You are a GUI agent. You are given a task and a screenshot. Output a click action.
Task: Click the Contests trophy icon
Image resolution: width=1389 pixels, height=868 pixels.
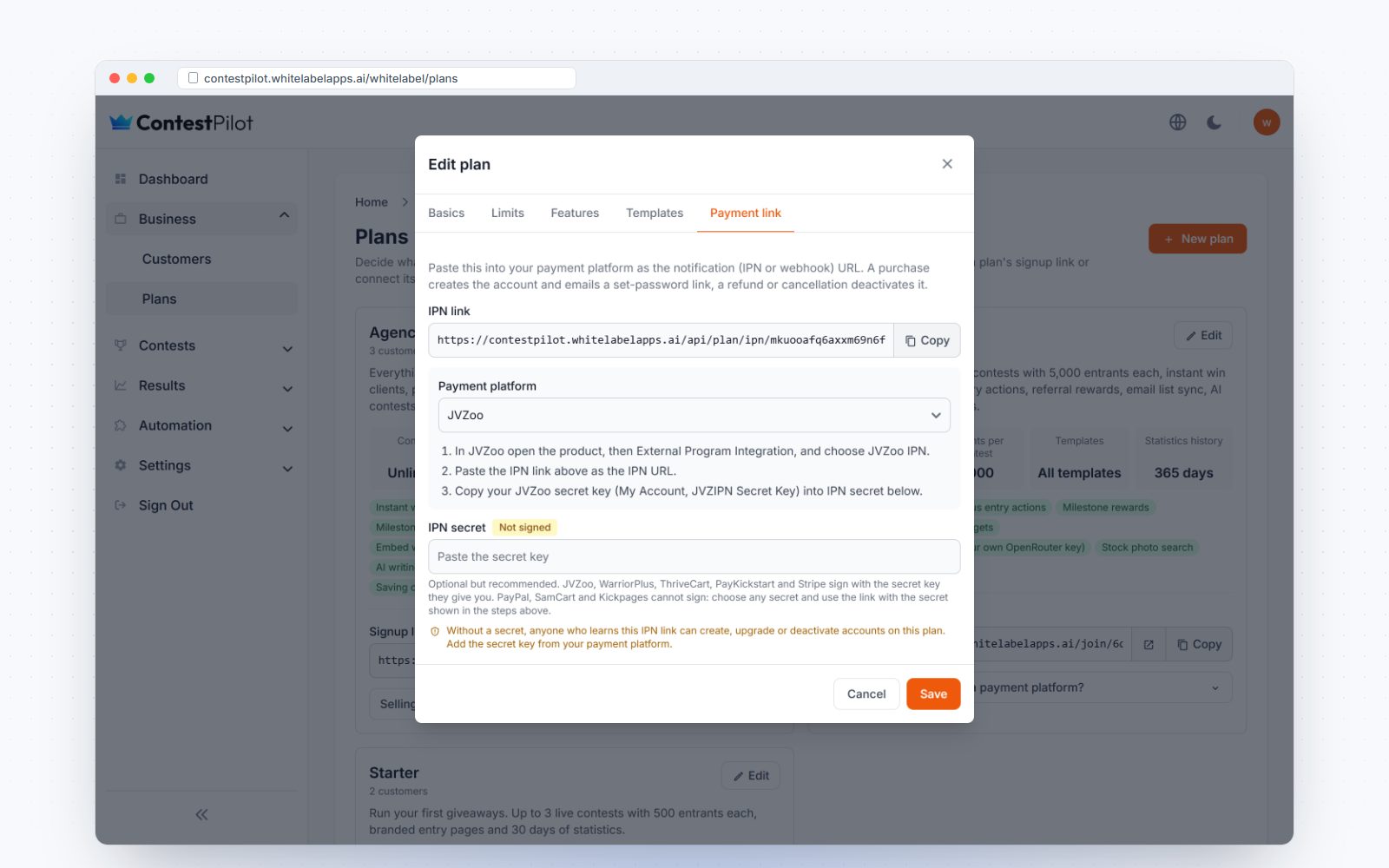pos(121,345)
